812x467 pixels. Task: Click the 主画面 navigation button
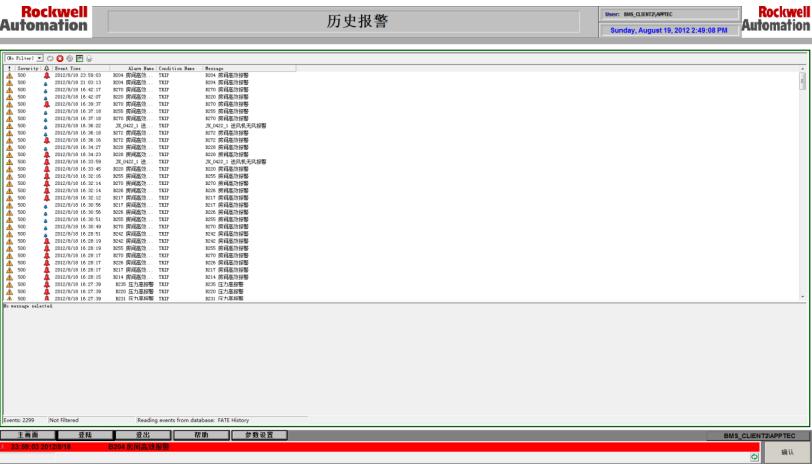pyautogui.click(x=25, y=435)
